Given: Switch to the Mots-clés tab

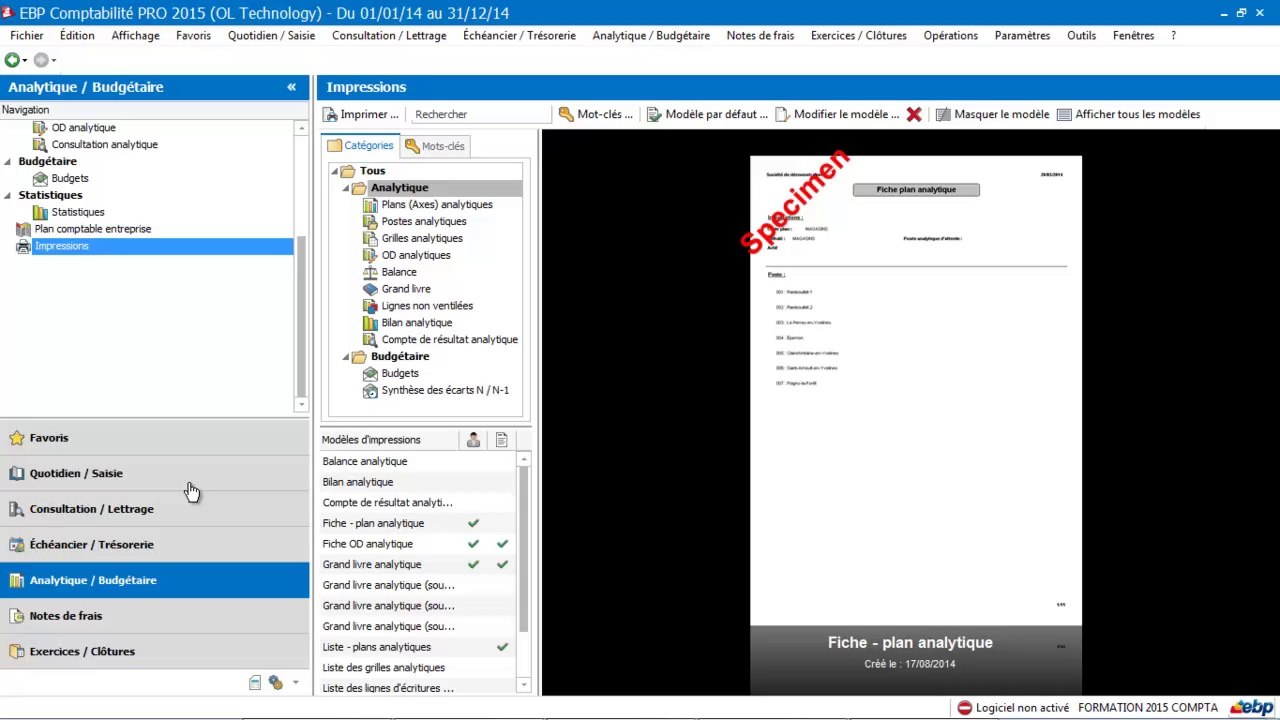Looking at the screenshot, I should point(434,146).
